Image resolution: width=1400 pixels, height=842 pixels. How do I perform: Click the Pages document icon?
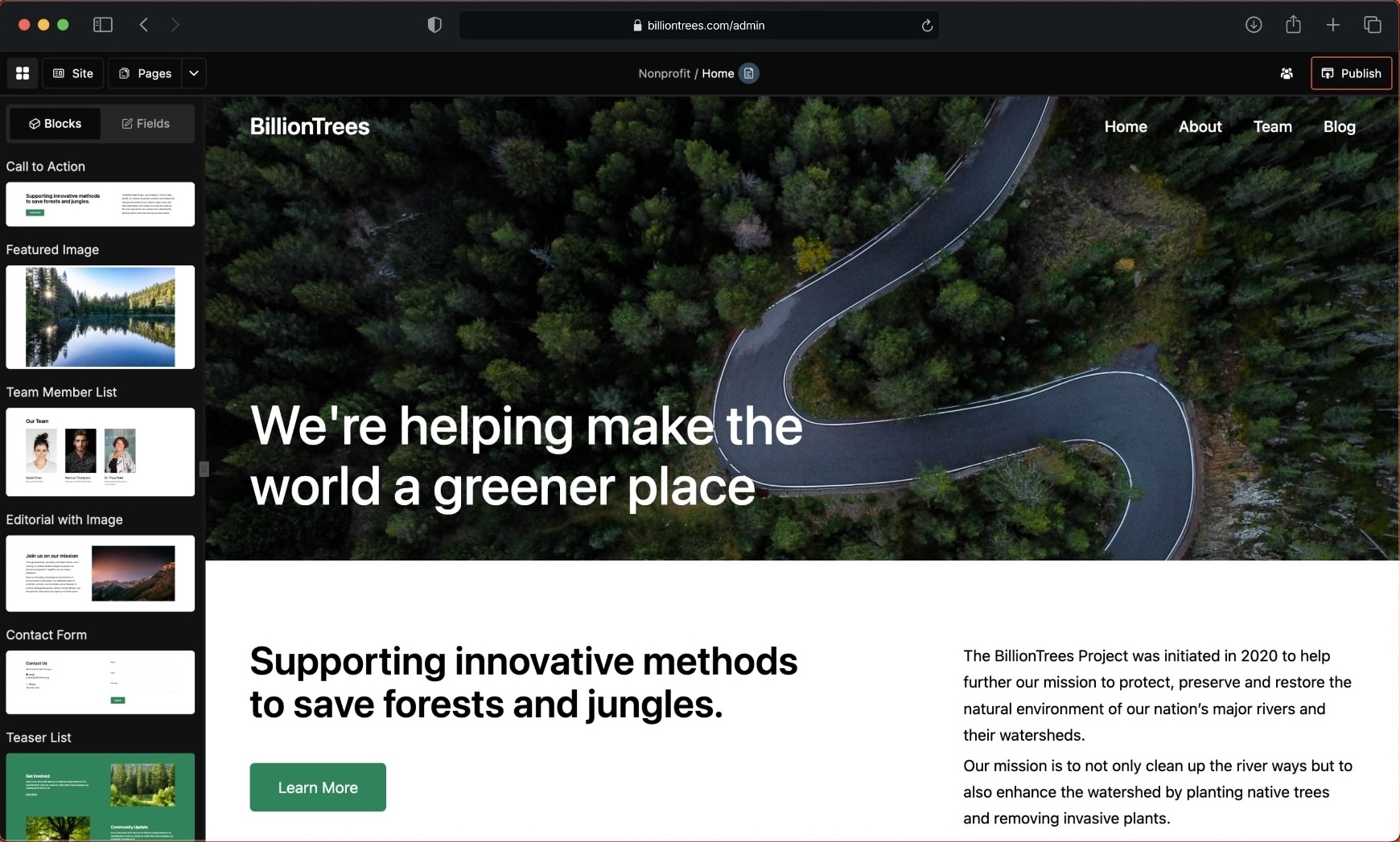[x=123, y=73]
